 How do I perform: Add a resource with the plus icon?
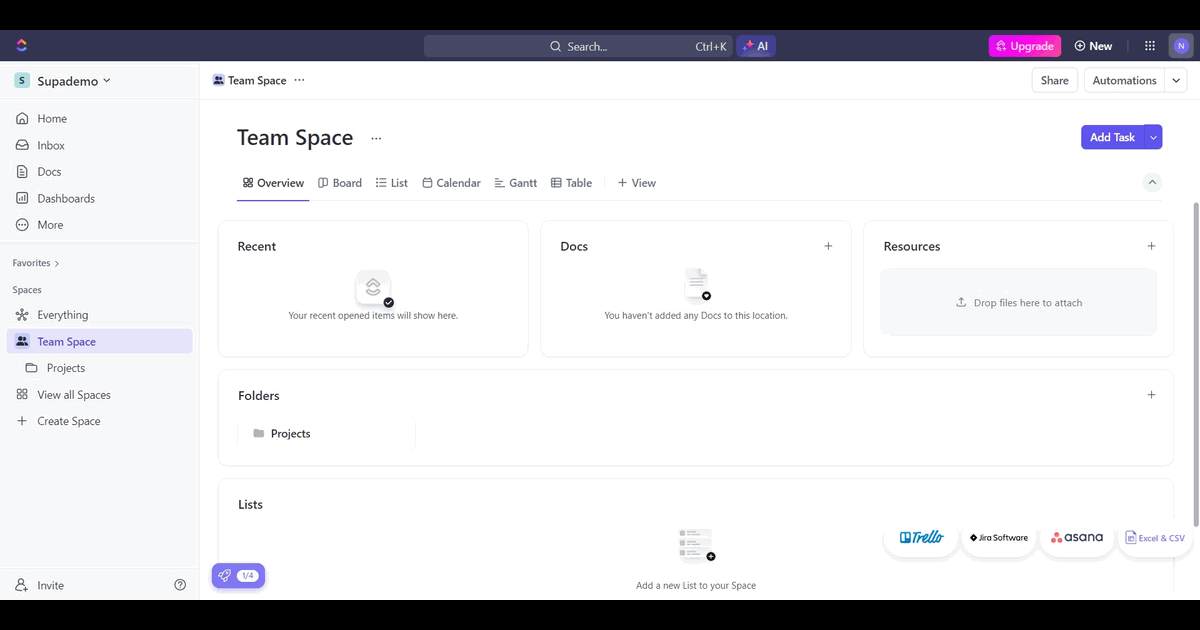[x=1151, y=246]
